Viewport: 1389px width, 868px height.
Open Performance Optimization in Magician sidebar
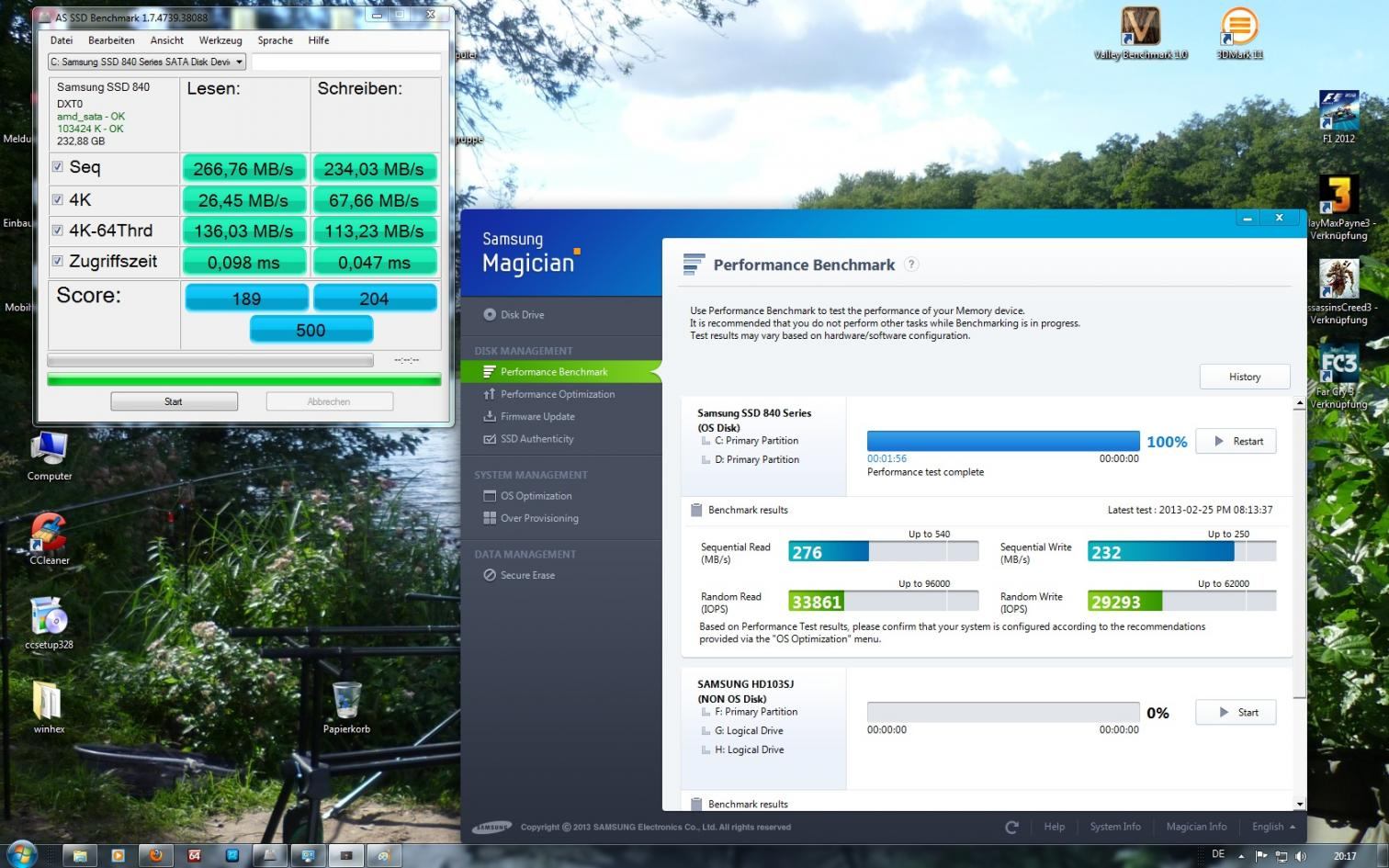(549, 394)
